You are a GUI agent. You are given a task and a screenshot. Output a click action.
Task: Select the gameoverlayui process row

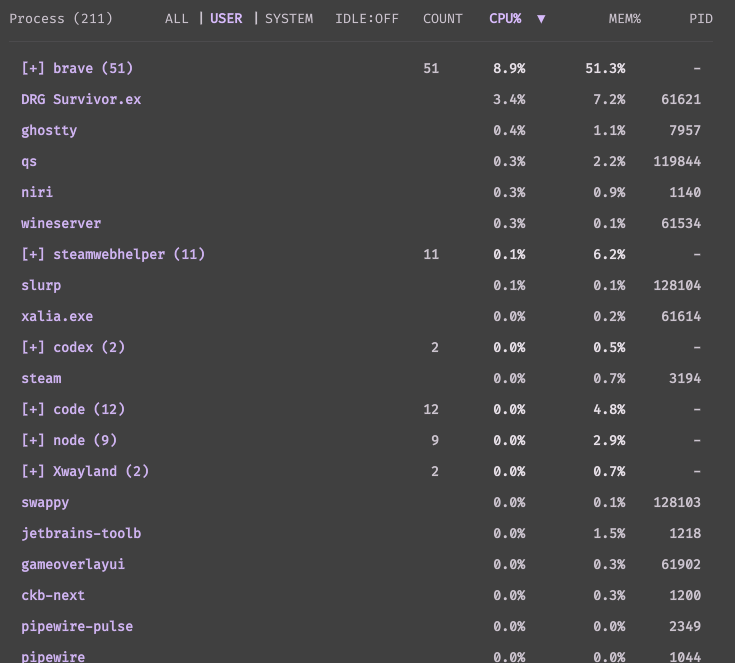(x=361, y=564)
